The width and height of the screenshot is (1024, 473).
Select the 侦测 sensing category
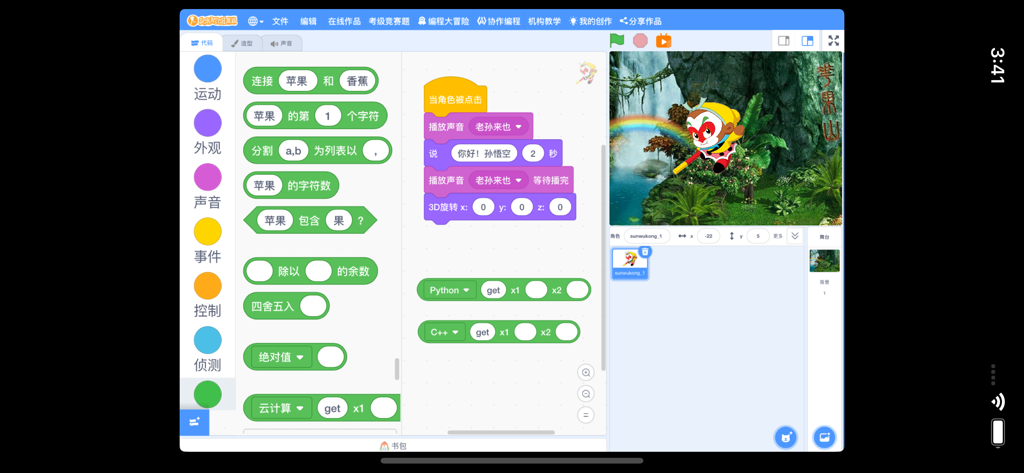208,350
